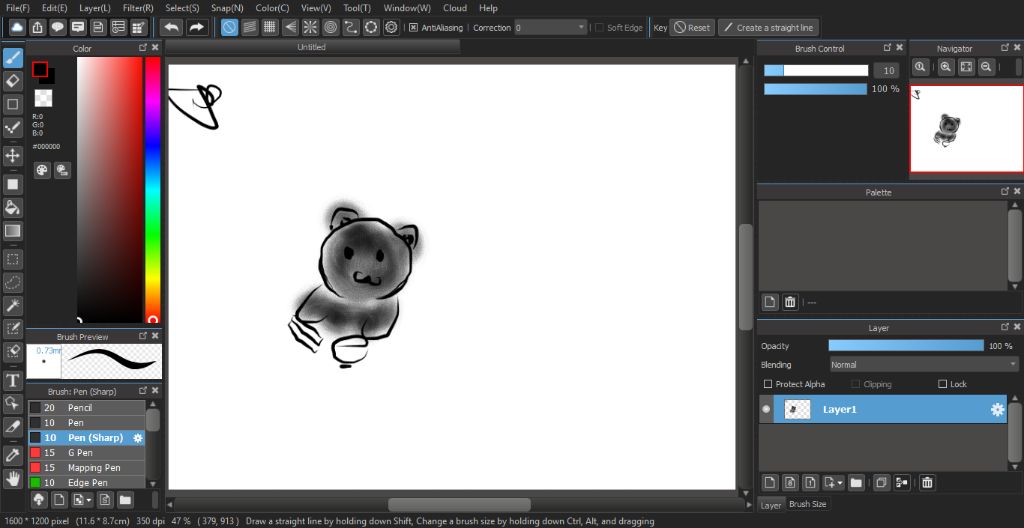This screenshot has width=1024, height=528.
Task: Open the Correction value dropdown
Action: (582, 27)
